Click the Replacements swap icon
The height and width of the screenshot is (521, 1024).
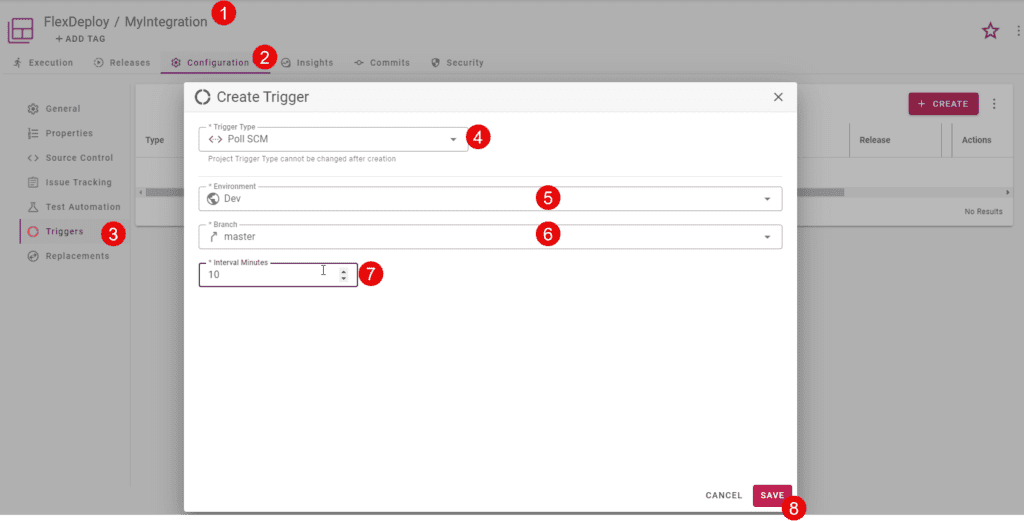click(33, 256)
